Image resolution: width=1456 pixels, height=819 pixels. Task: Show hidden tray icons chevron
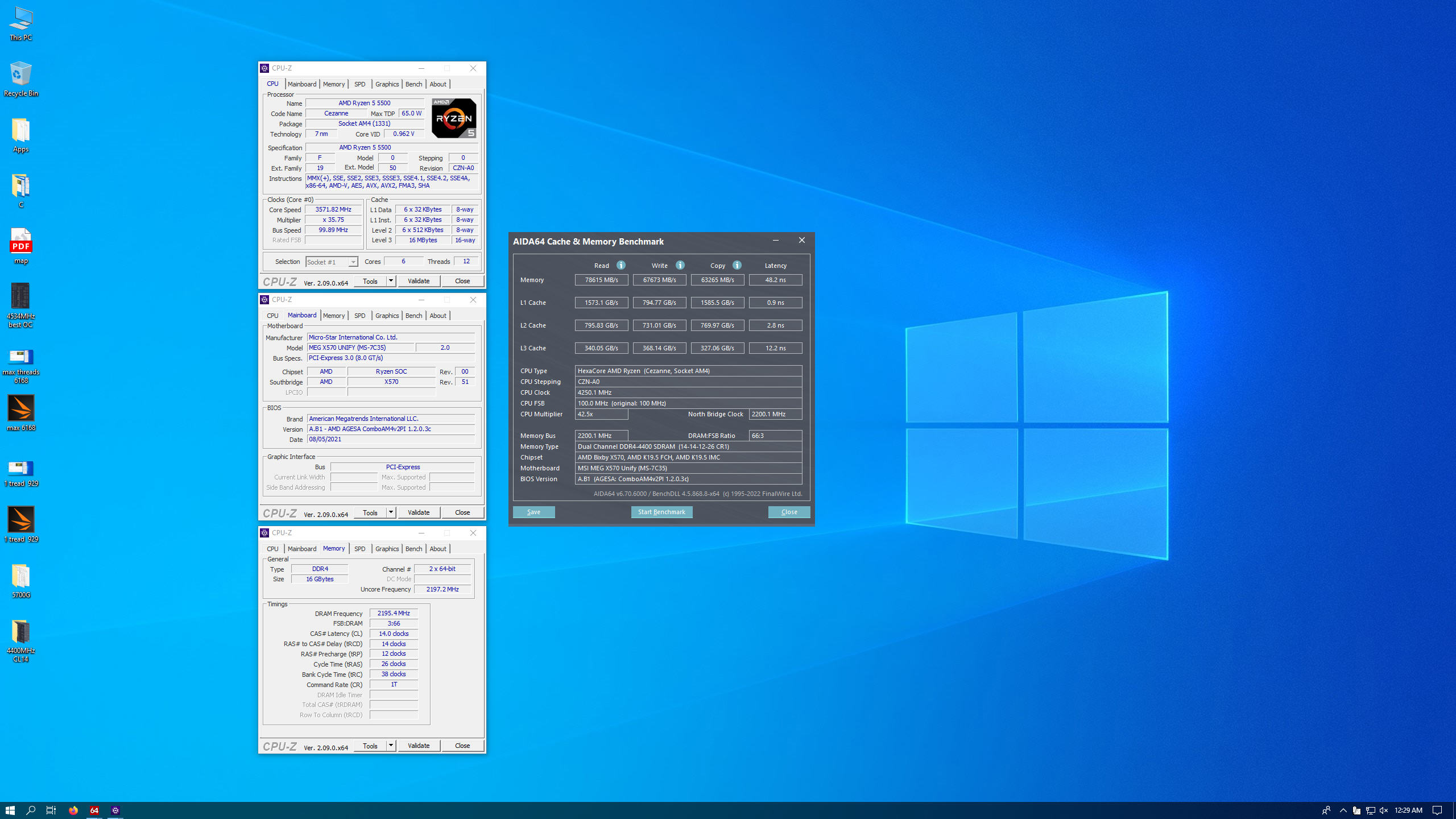pos(1343,810)
